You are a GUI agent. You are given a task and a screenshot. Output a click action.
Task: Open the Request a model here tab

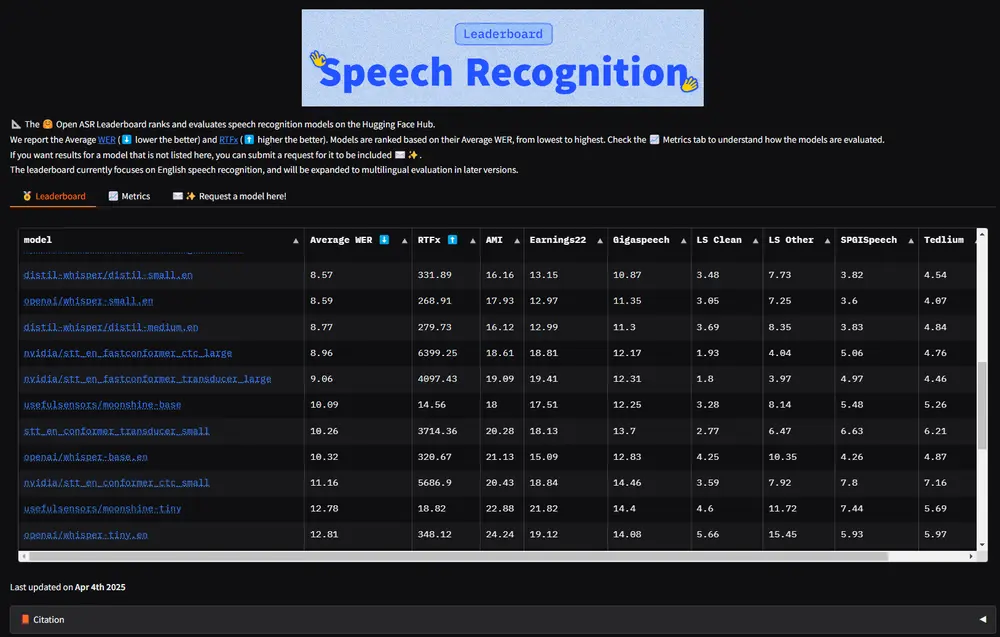[x=229, y=196]
